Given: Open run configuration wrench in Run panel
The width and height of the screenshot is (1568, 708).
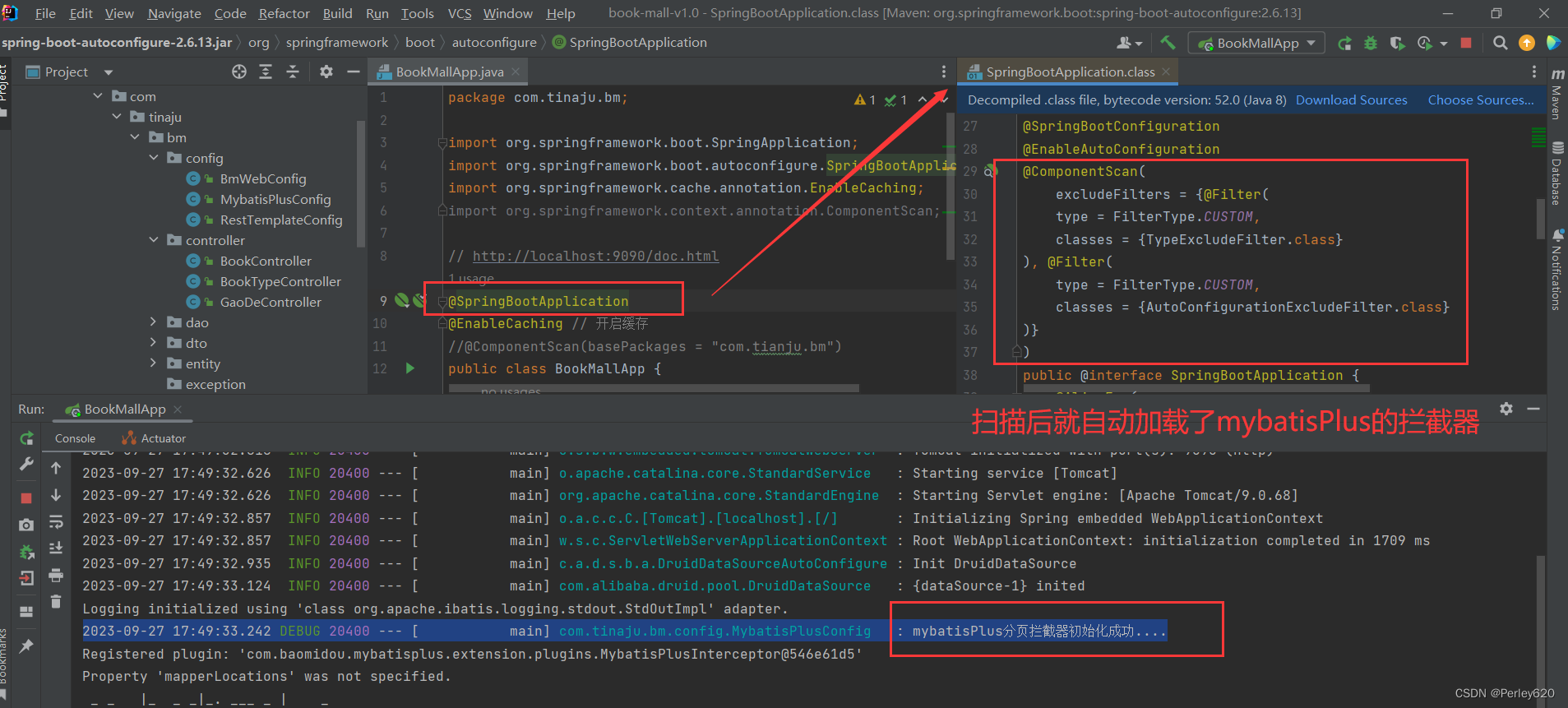Looking at the screenshot, I should coord(27,465).
